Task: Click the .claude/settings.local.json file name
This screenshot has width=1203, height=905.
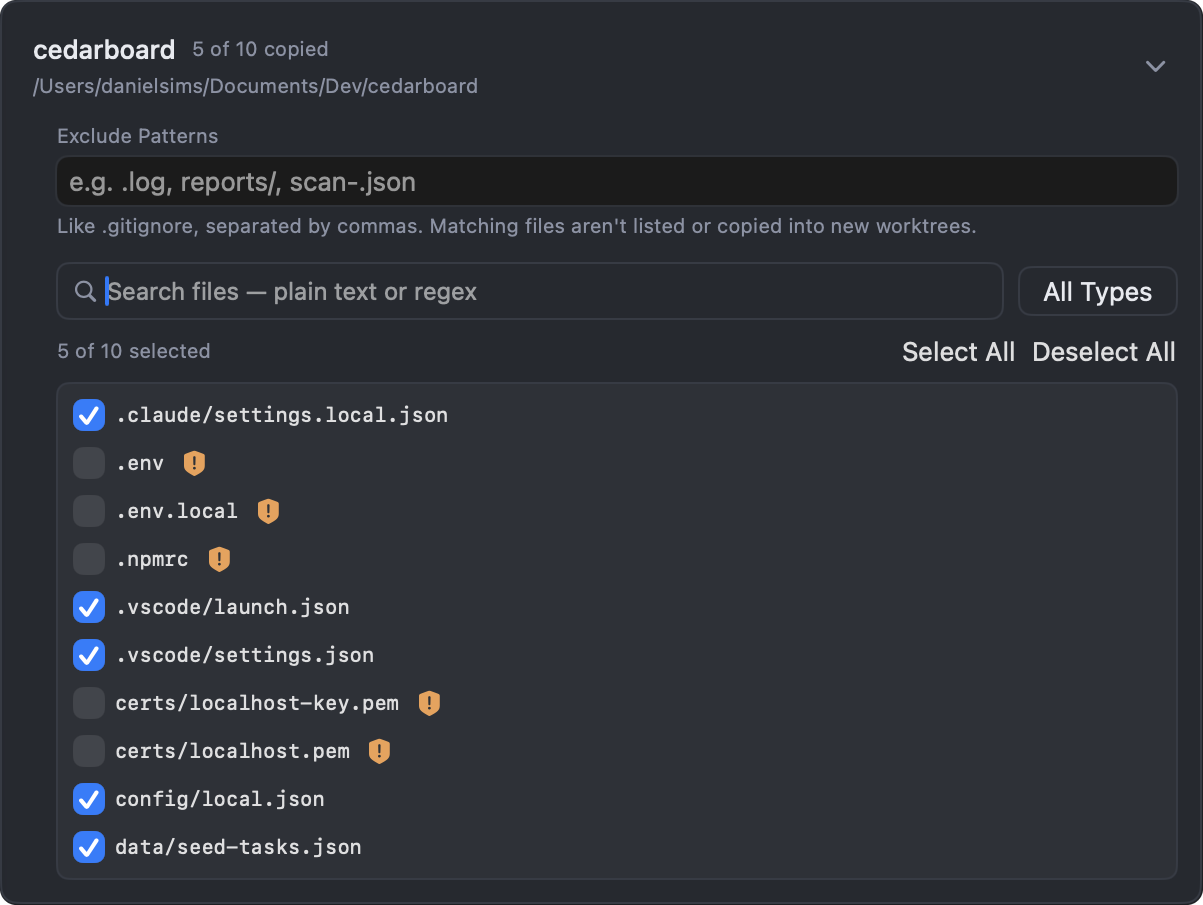Action: [x=282, y=415]
